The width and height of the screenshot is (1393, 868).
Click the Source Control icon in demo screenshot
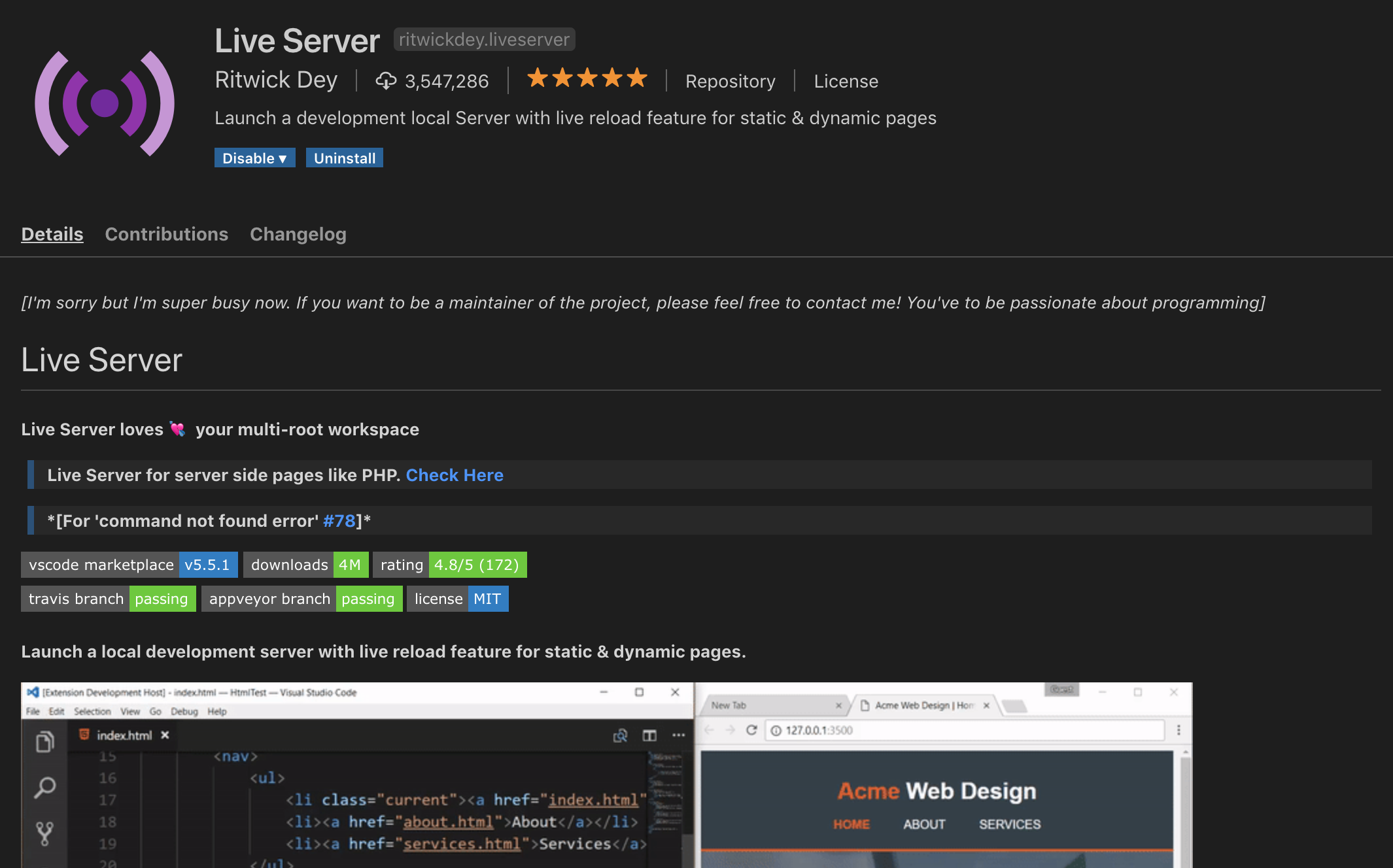pyautogui.click(x=44, y=833)
